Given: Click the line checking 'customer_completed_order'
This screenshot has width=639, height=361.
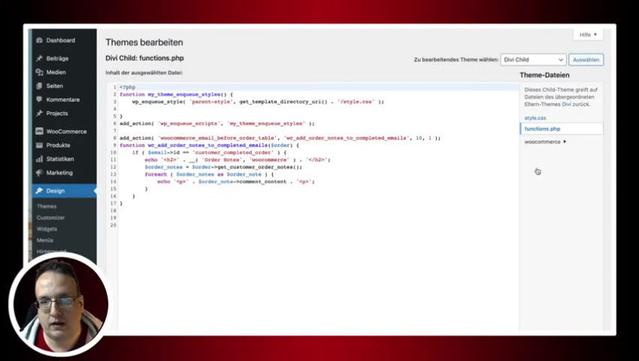Looking at the screenshot, I should (x=209, y=152).
